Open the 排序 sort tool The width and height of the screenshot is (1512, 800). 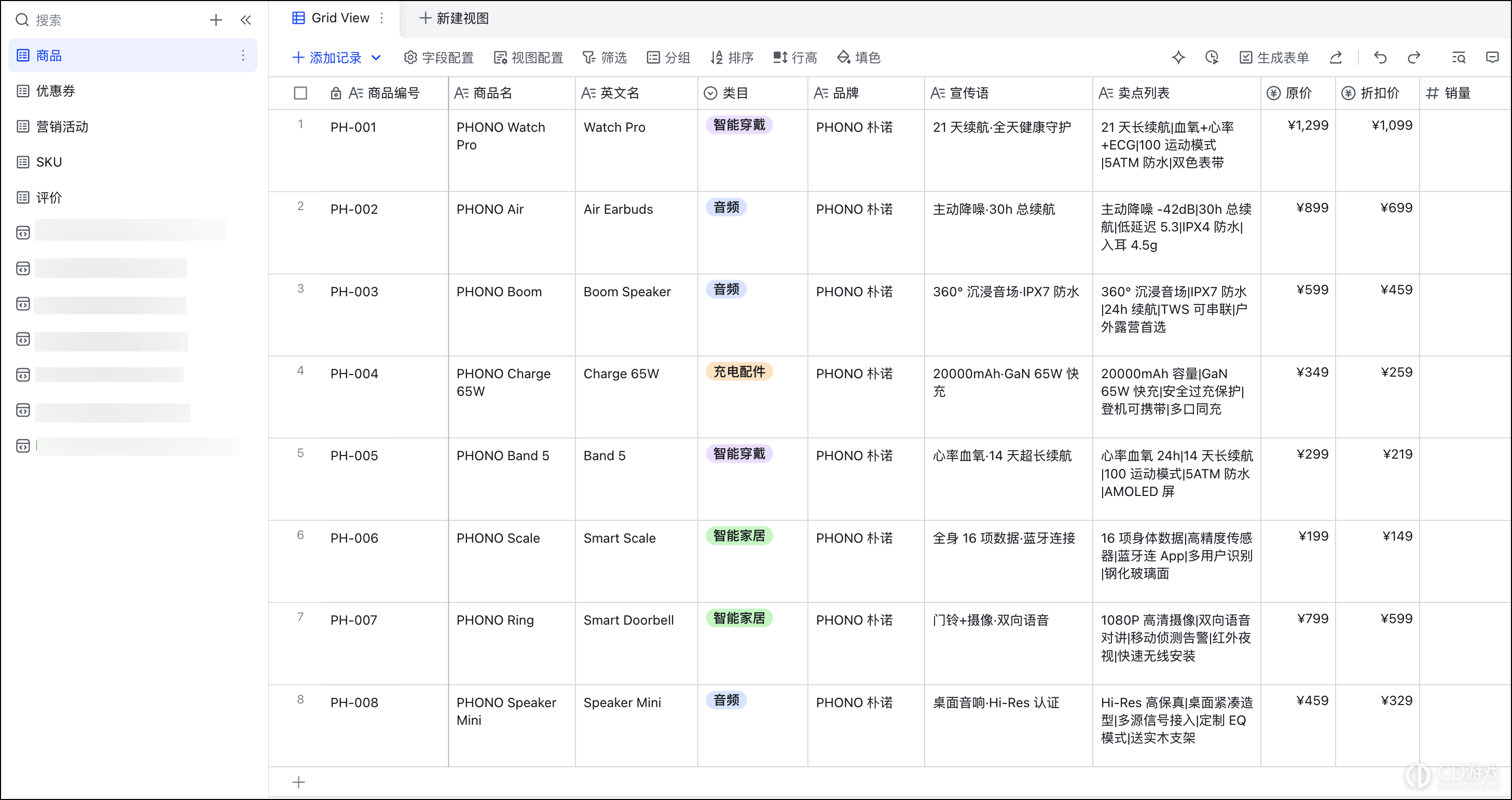tap(732, 58)
